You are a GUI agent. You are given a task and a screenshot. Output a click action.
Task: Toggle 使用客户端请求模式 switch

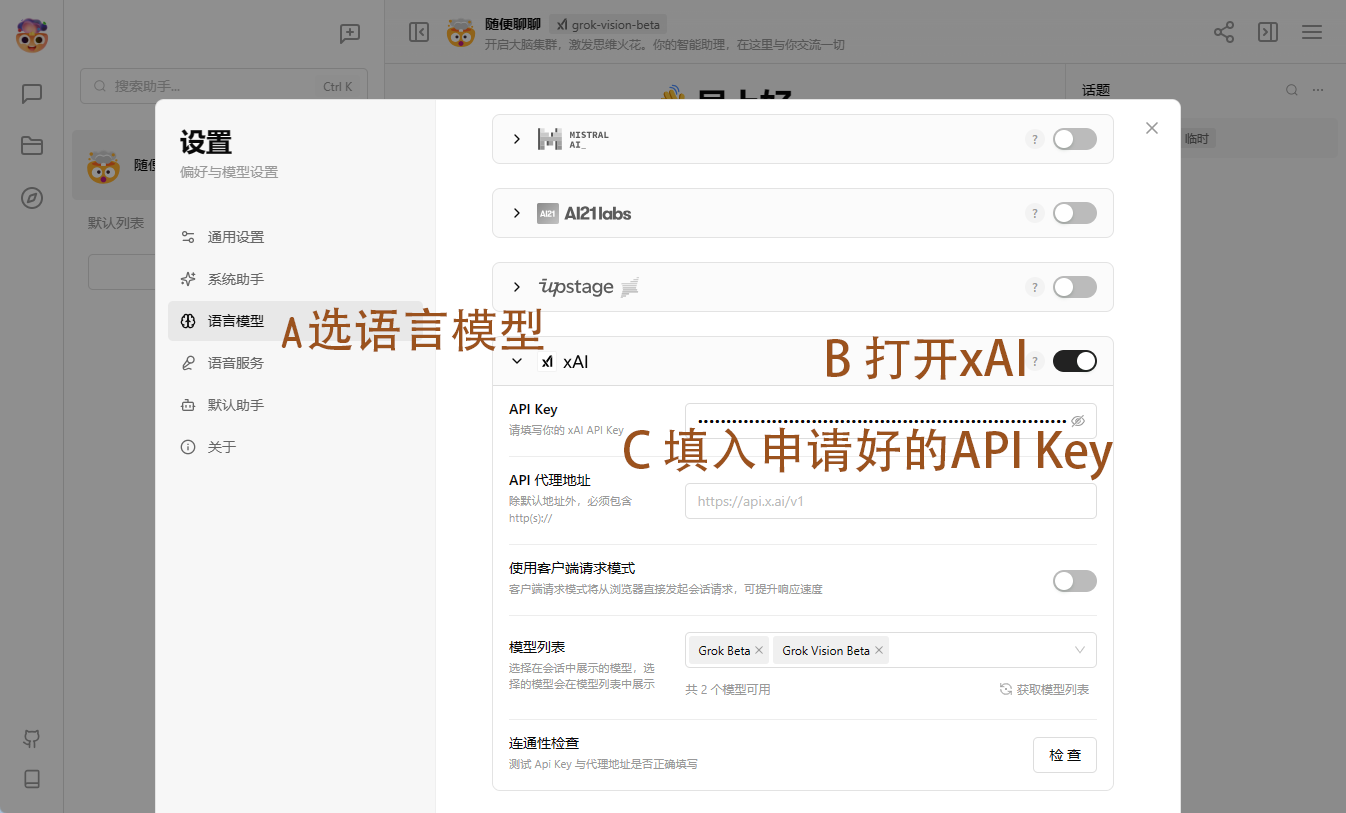1075,581
